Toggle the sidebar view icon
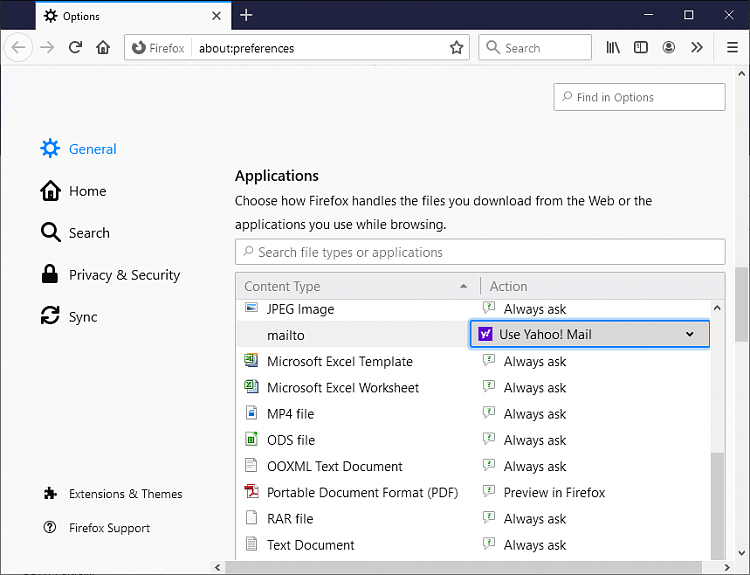Viewport: 750px width, 575px height. 641,47
